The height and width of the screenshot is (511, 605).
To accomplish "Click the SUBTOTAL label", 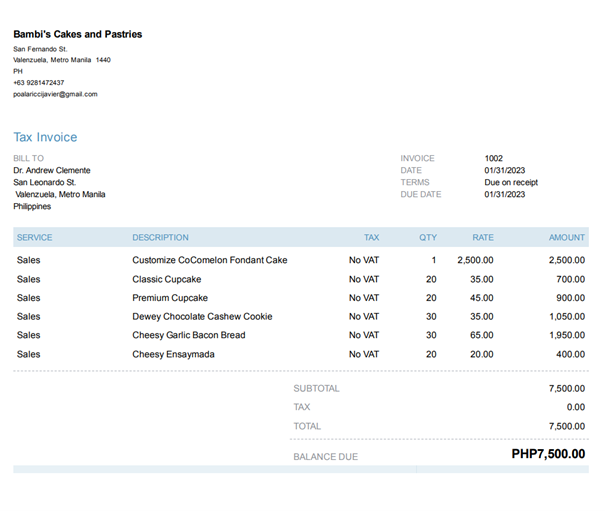I will point(316,388).
